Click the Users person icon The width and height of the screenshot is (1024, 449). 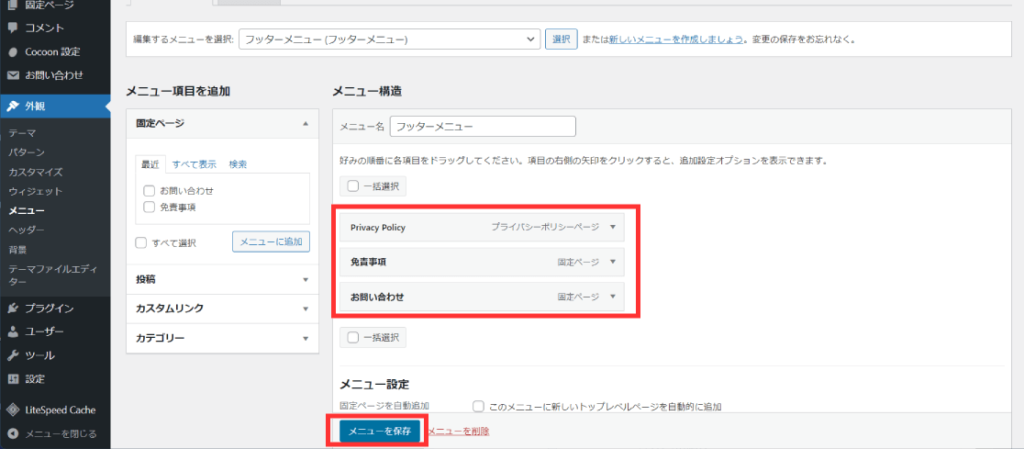[13, 332]
